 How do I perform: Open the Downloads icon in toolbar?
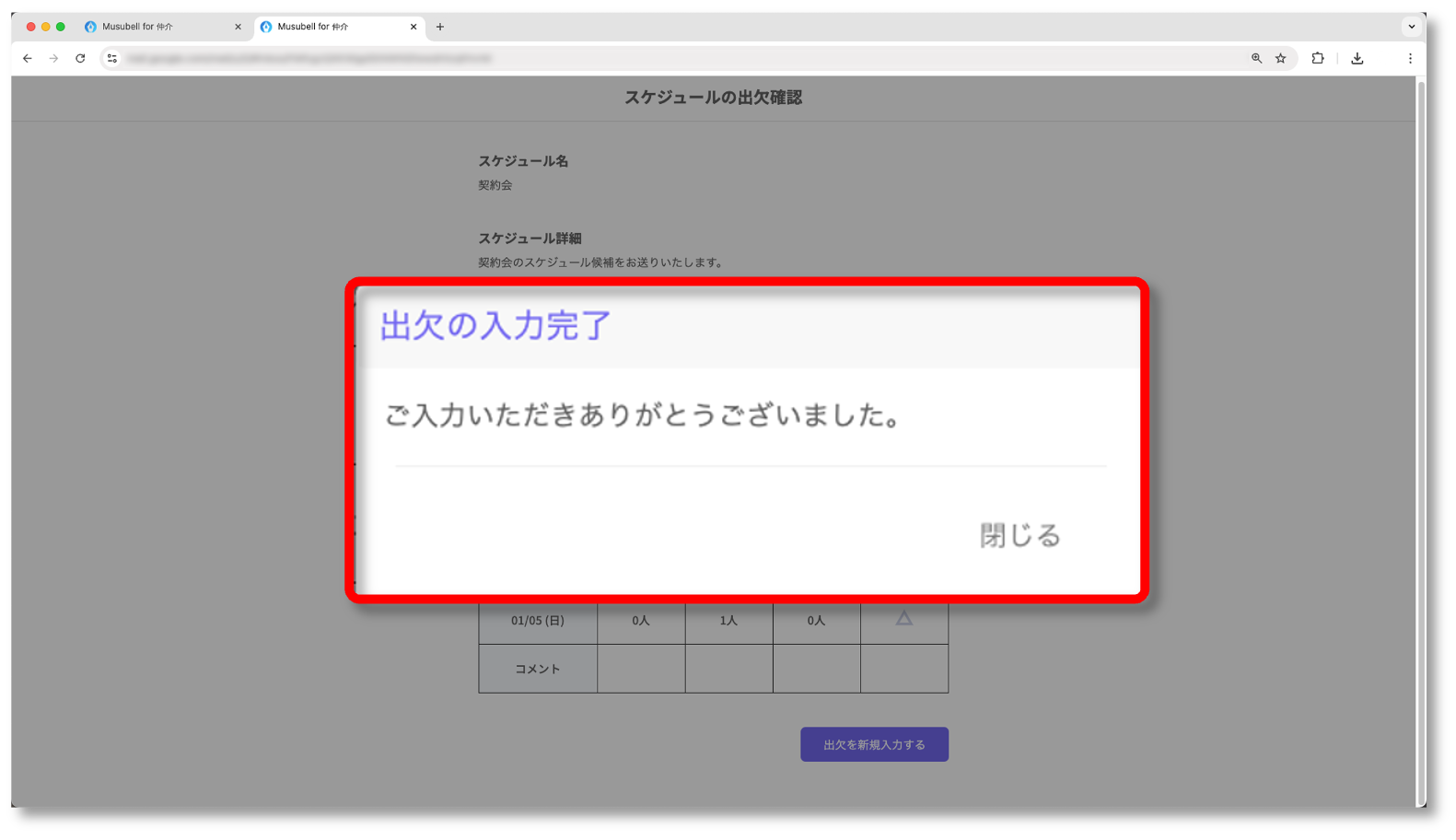coord(1357,58)
